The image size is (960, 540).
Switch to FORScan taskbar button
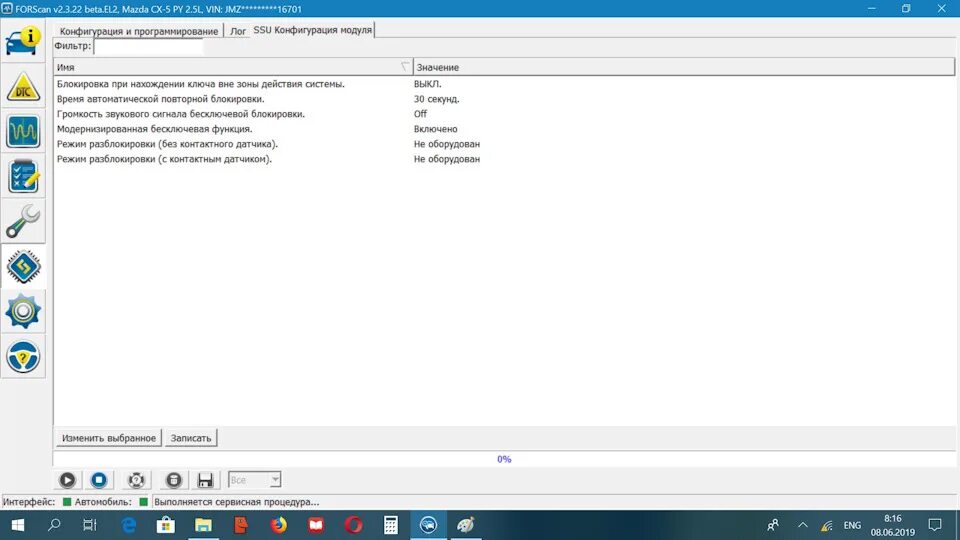[428, 525]
